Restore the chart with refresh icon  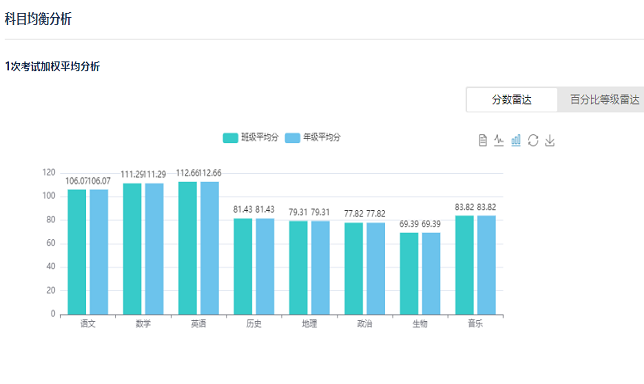(533, 140)
